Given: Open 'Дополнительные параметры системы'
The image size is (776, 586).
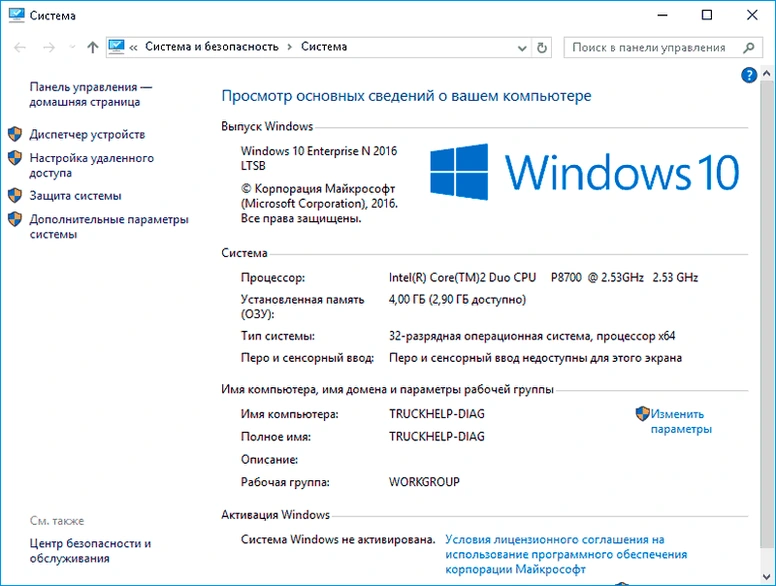Looking at the screenshot, I should pyautogui.click(x=109, y=227).
